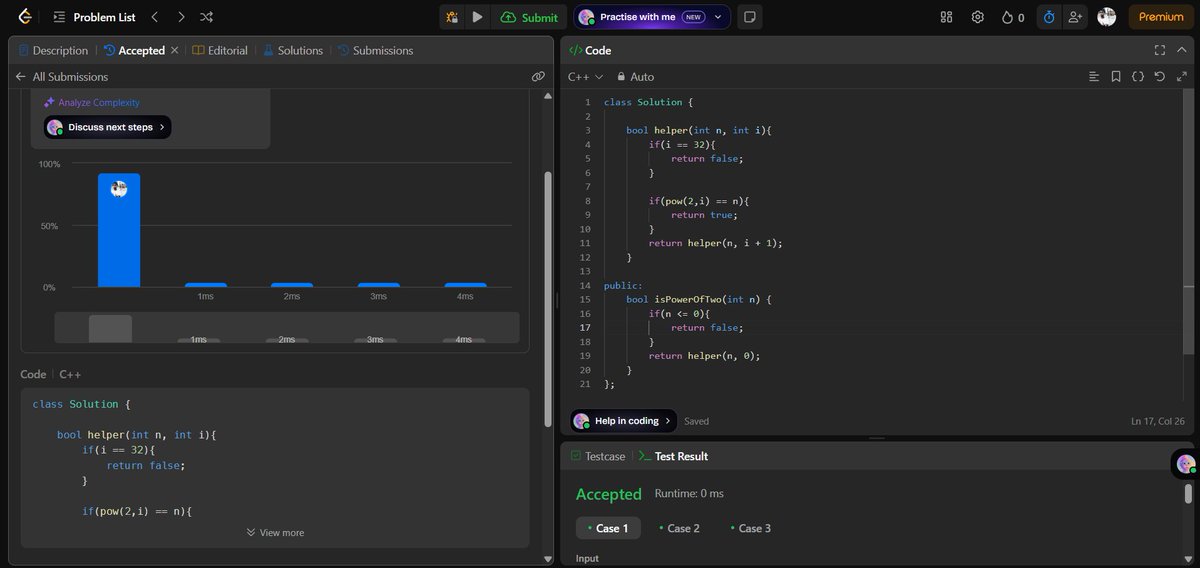The image size is (1200, 568).
Task: Go to next problem arrow
Action: [180, 17]
